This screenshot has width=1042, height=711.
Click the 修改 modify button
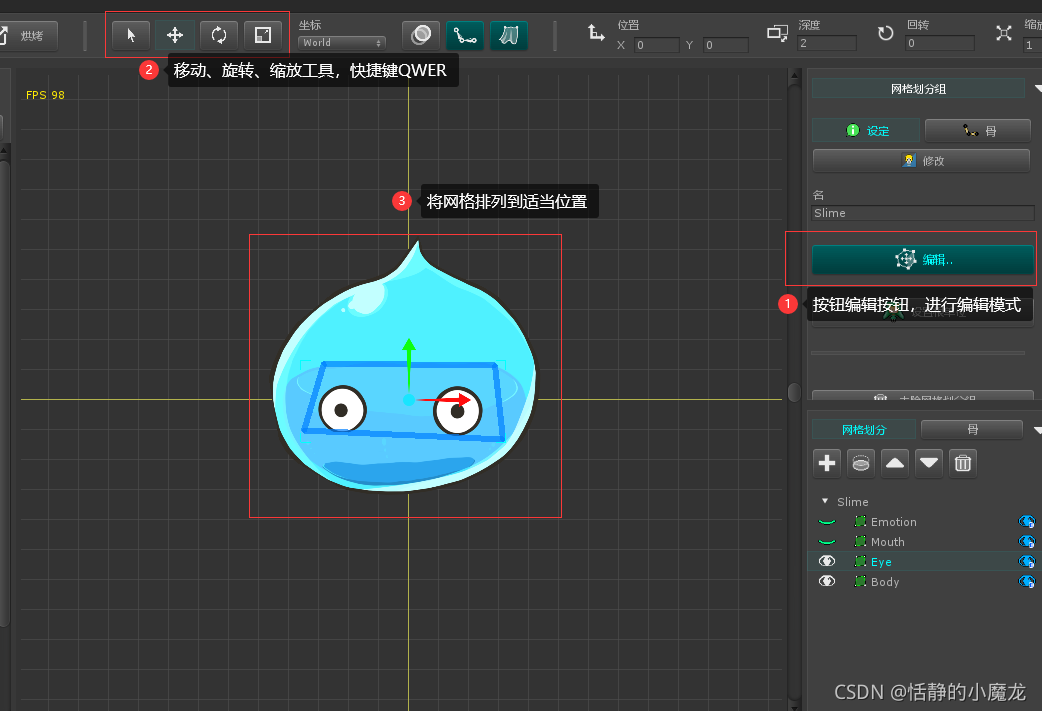click(x=921, y=161)
